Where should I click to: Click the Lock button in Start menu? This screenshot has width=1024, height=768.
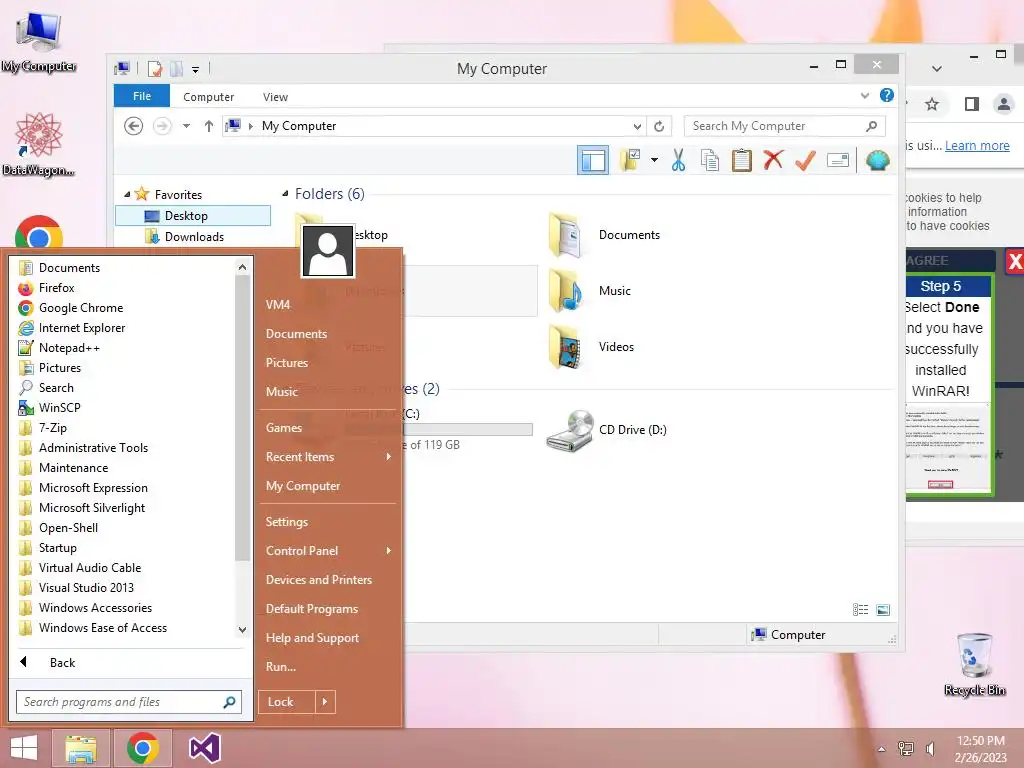click(287, 702)
